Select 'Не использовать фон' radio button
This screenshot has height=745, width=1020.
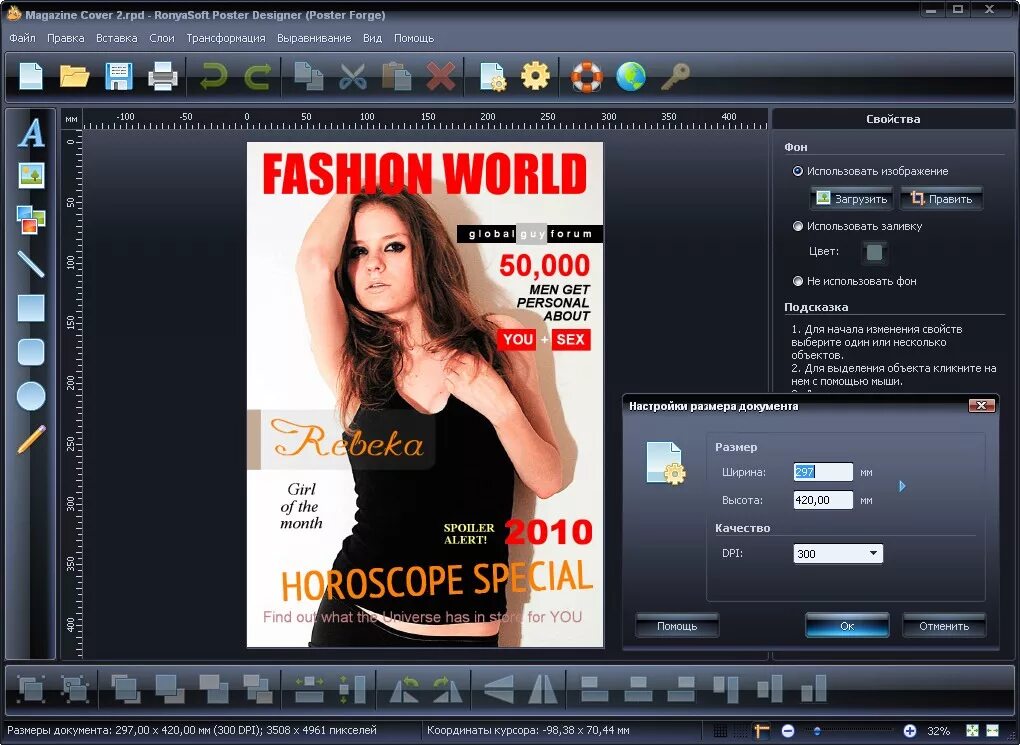(798, 281)
